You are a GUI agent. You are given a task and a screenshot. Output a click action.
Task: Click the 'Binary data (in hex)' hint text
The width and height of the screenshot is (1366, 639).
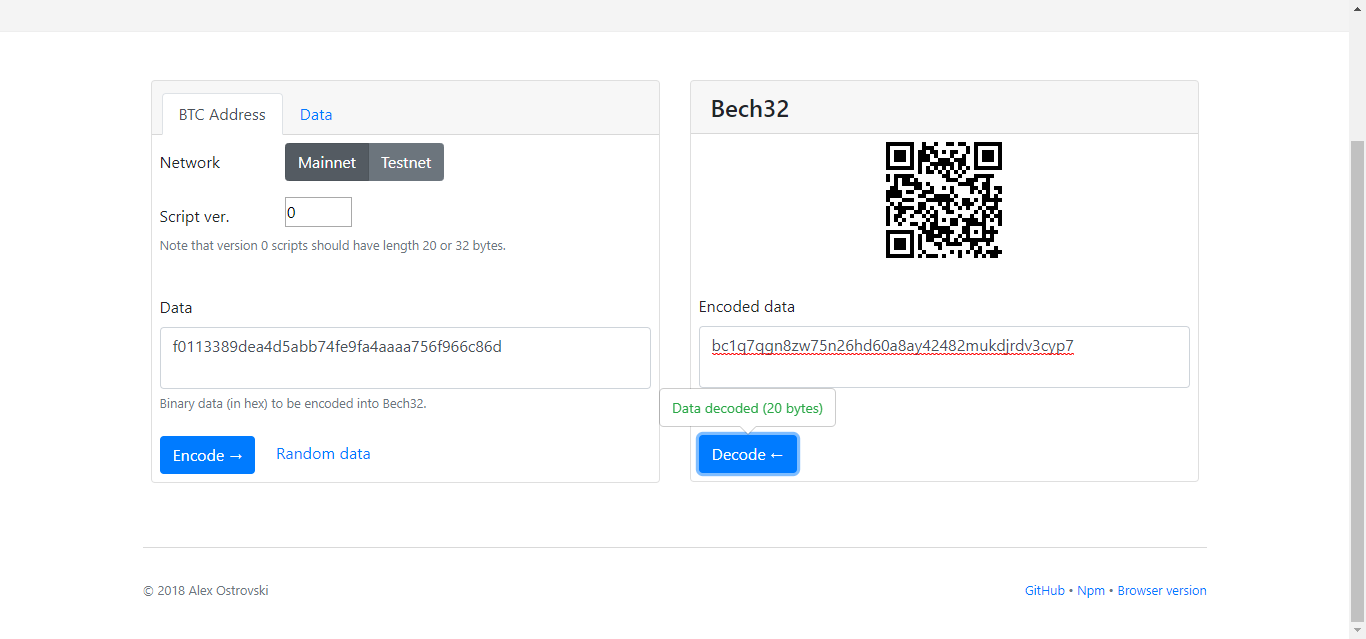pos(293,404)
